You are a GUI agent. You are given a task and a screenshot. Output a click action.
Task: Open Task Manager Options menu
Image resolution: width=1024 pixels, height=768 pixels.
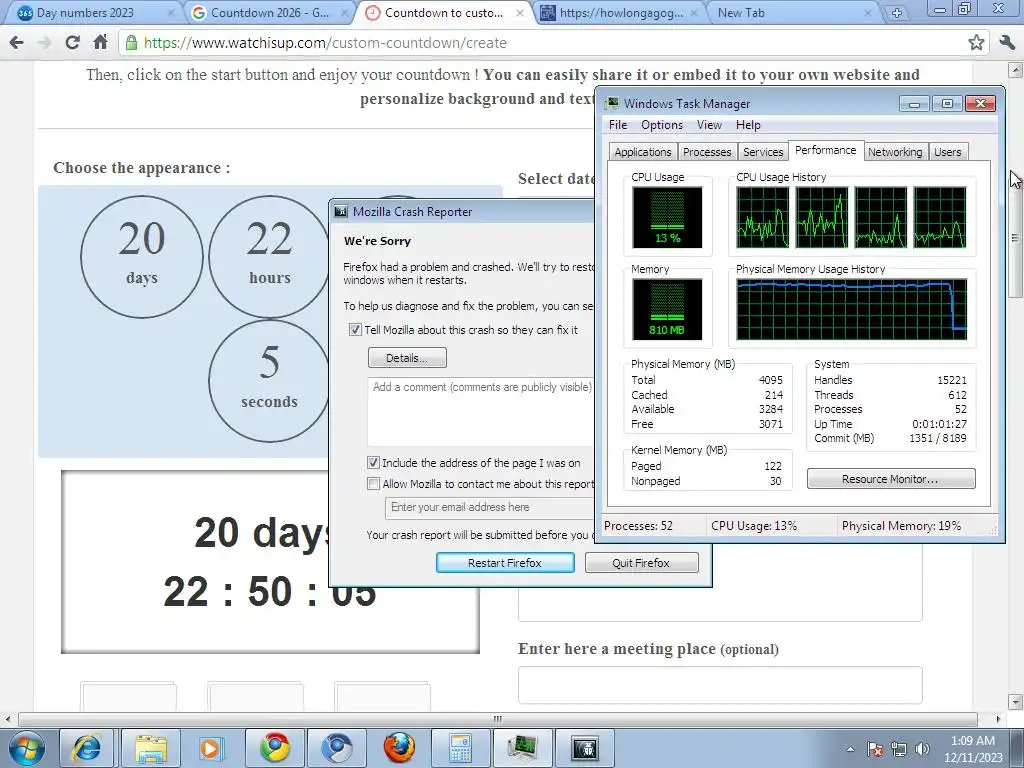662,125
